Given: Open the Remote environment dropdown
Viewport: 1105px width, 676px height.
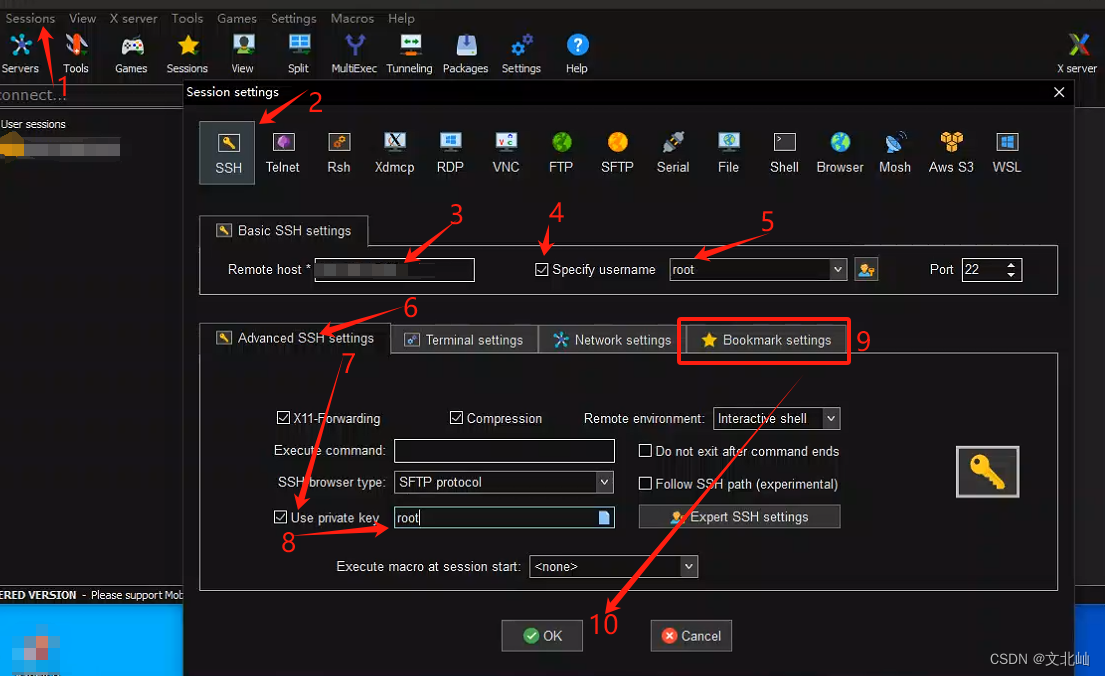Looking at the screenshot, I should (831, 418).
